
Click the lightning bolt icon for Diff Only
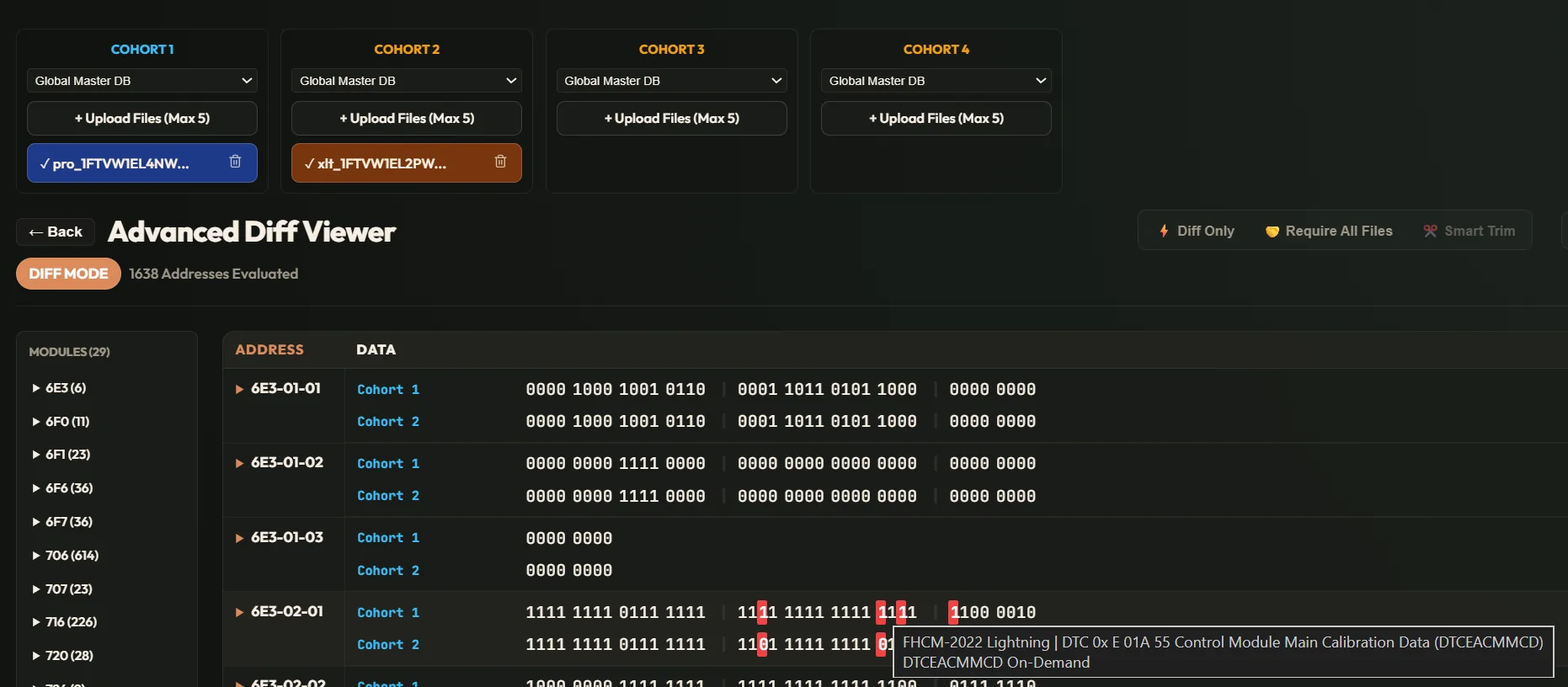point(1164,231)
